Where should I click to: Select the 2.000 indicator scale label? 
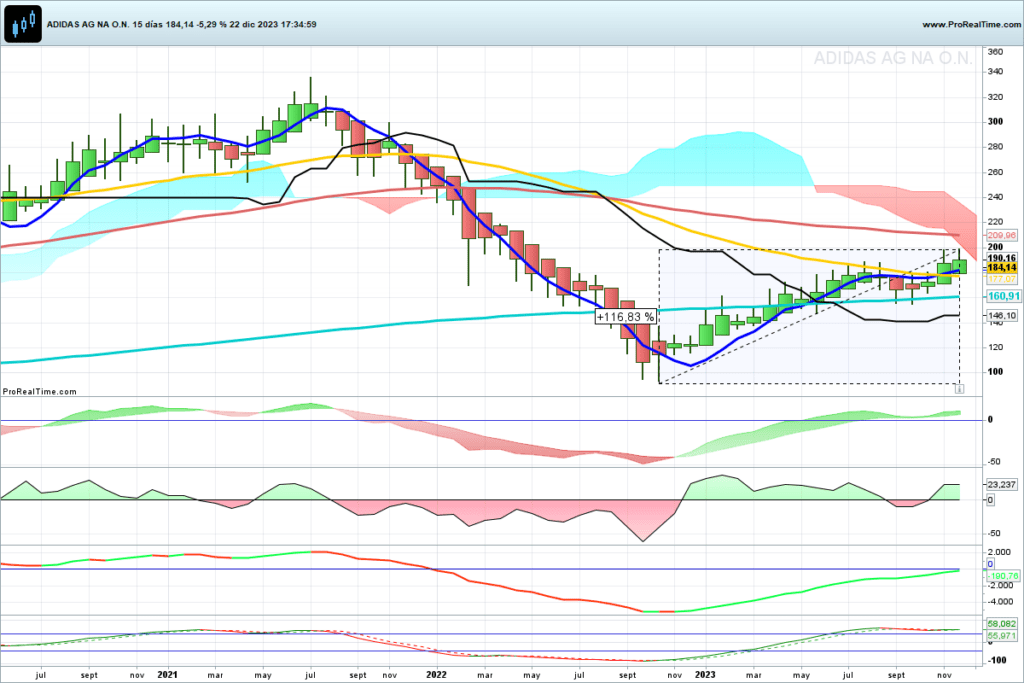(x=999, y=552)
